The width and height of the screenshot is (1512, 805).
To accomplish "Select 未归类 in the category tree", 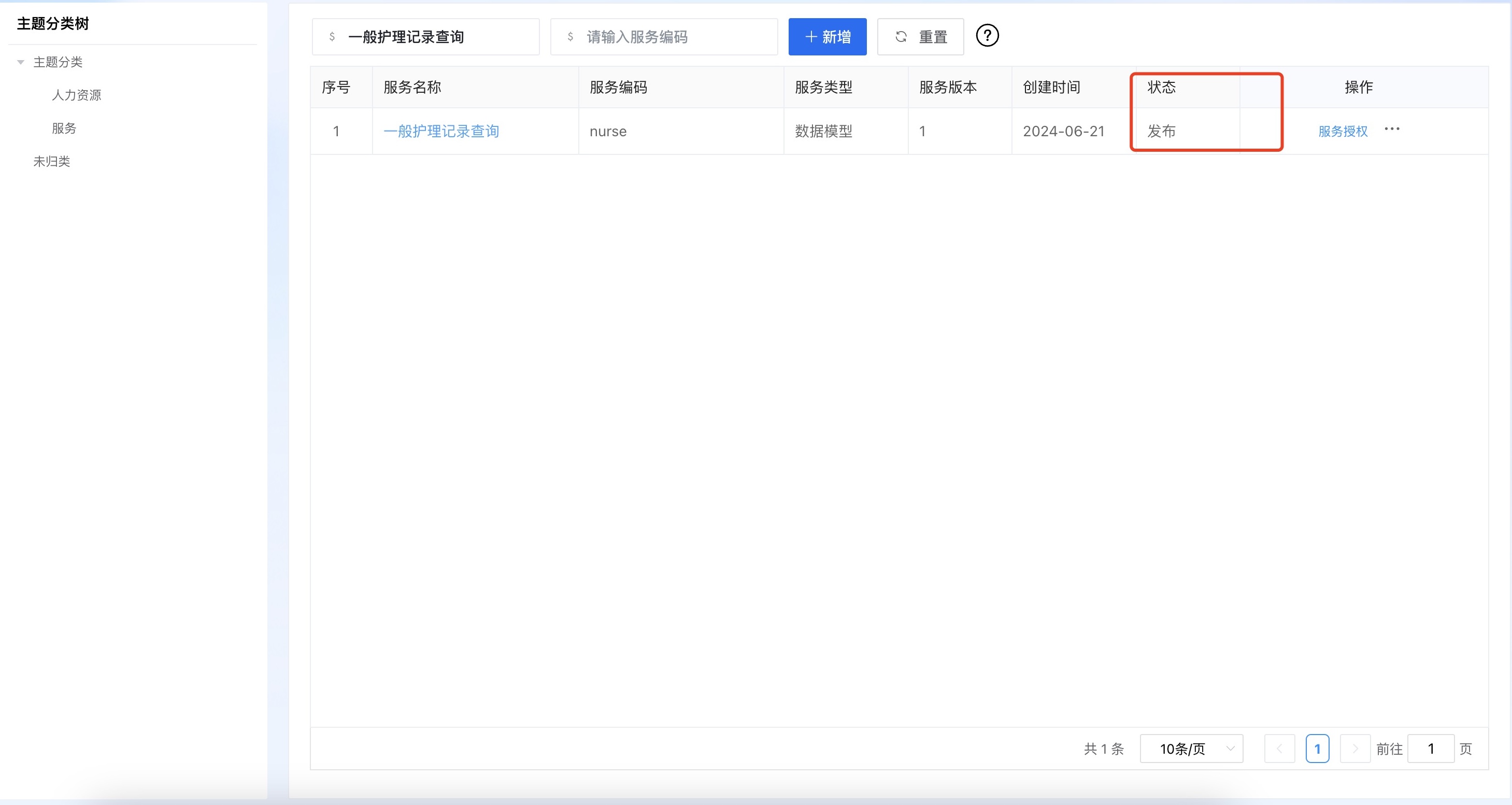I will (x=52, y=161).
